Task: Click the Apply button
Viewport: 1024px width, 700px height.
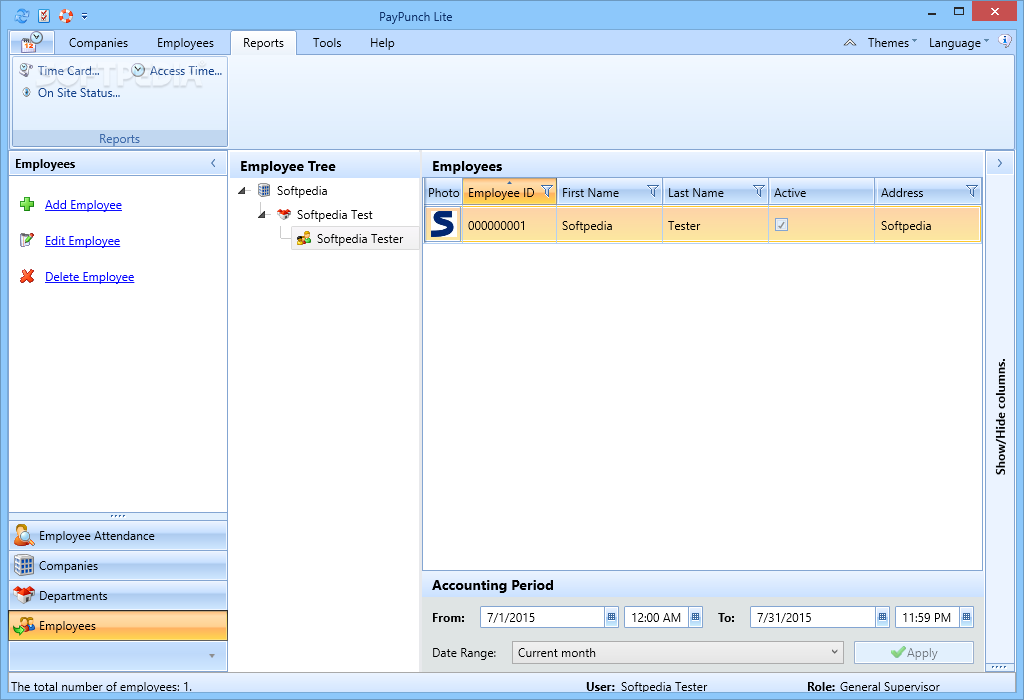Action: pyautogui.click(x=914, y=652)
